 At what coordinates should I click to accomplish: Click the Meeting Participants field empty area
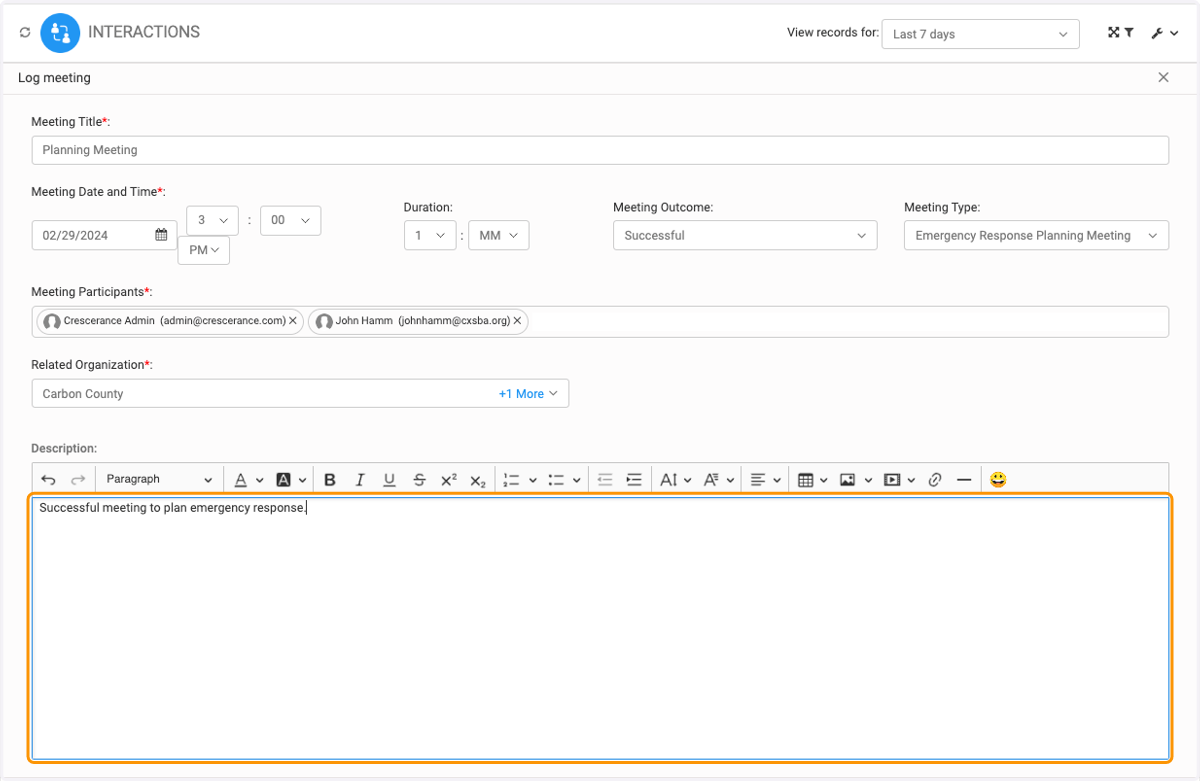tap(848, 321)
